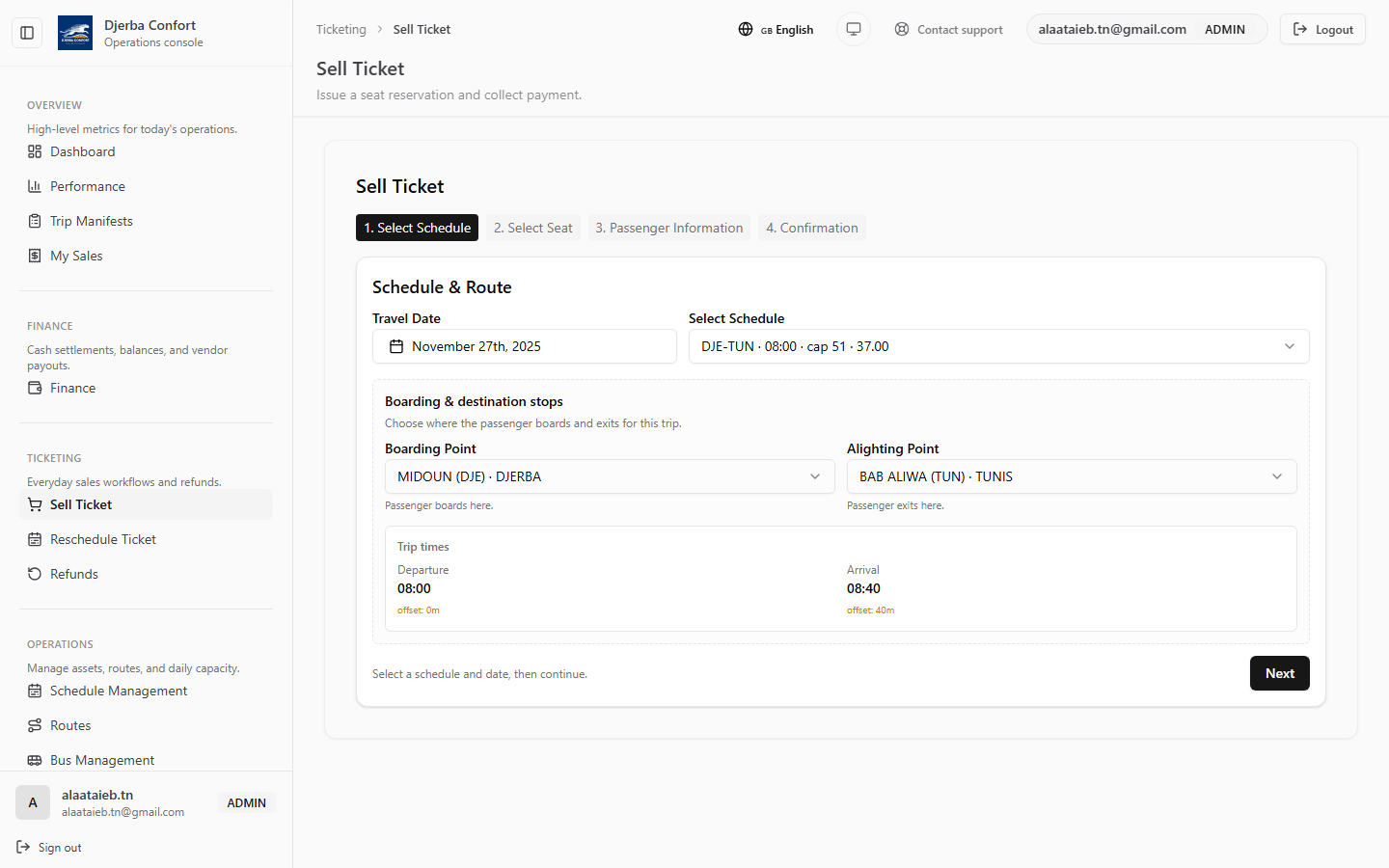Open the Dashboard from sidebar
The height and width of the screenshot is (868, 1389).
pos(82,151)
